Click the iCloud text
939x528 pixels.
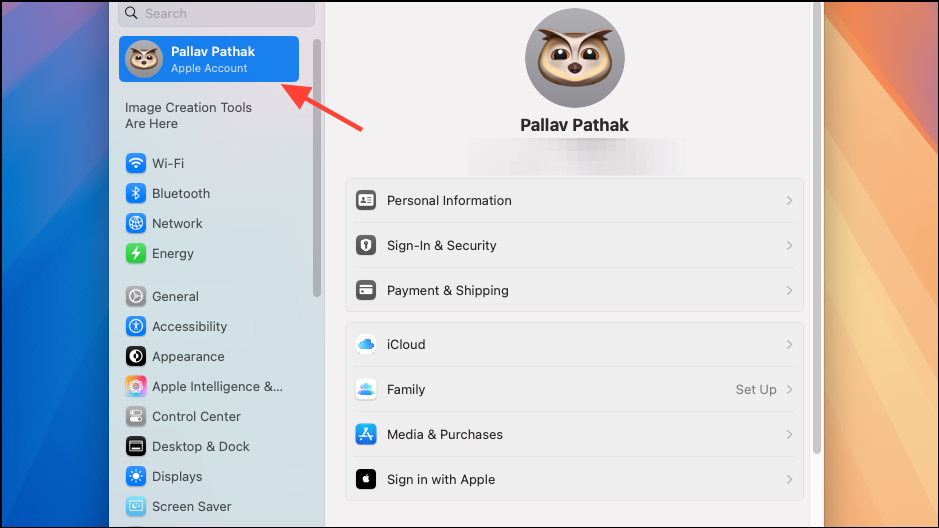[x=406, y=344]
